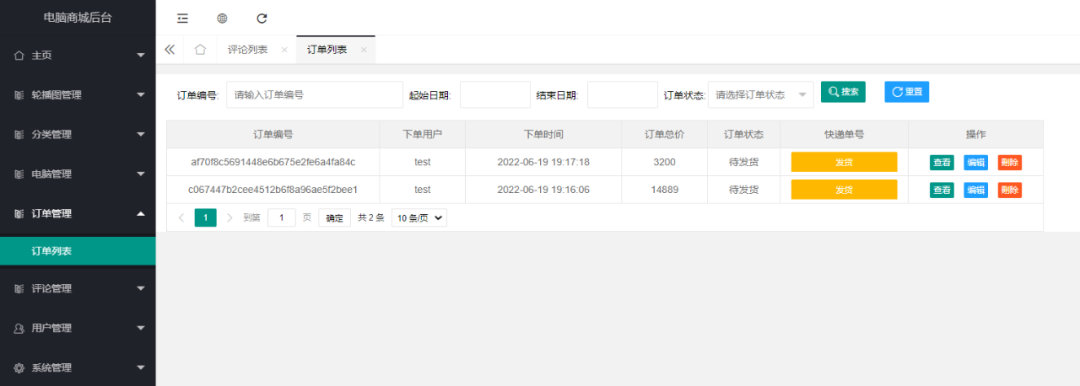
Task: Click the 14889 price cell
Action: tap(664, 190)
